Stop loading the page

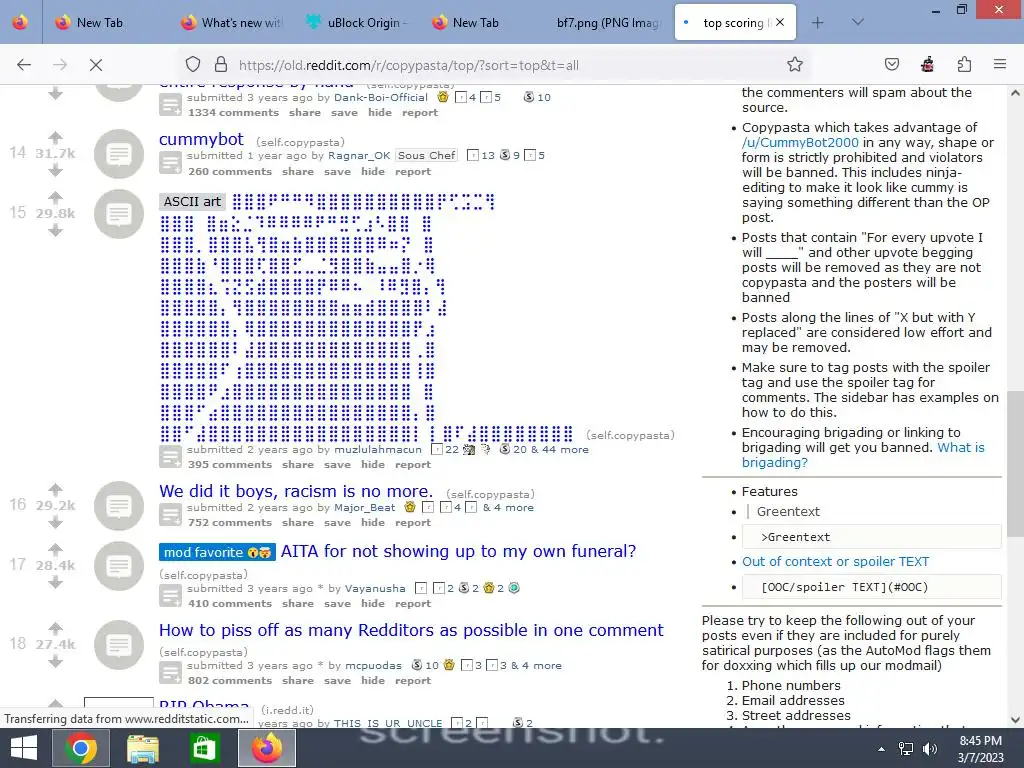tap(95, 65)
